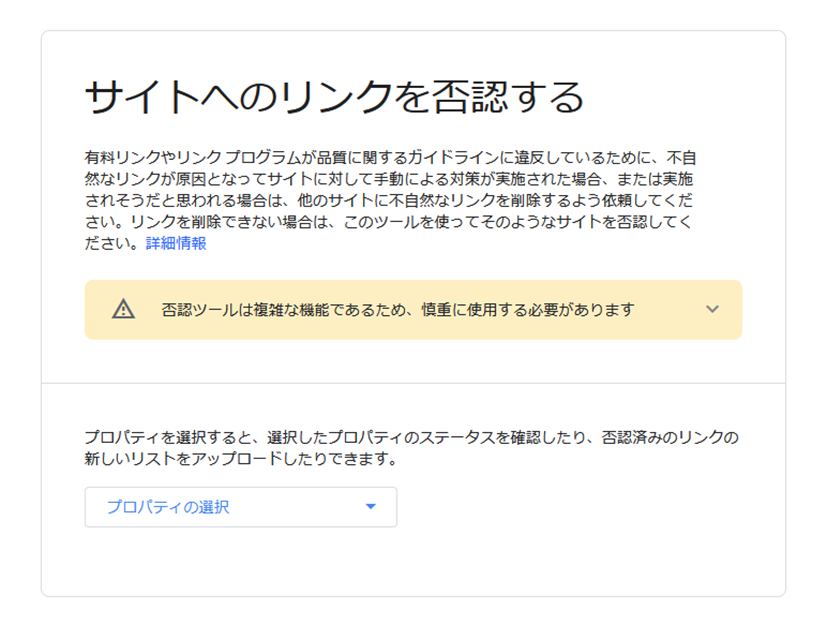This screenshot has width=827, height=625.
Task: Open the プロパティの選択 dropdown
Action: point(241,507)
